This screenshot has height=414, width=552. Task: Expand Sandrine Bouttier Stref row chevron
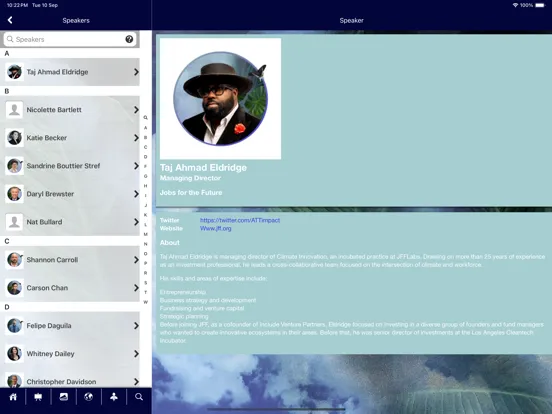[x=136, y=165]
